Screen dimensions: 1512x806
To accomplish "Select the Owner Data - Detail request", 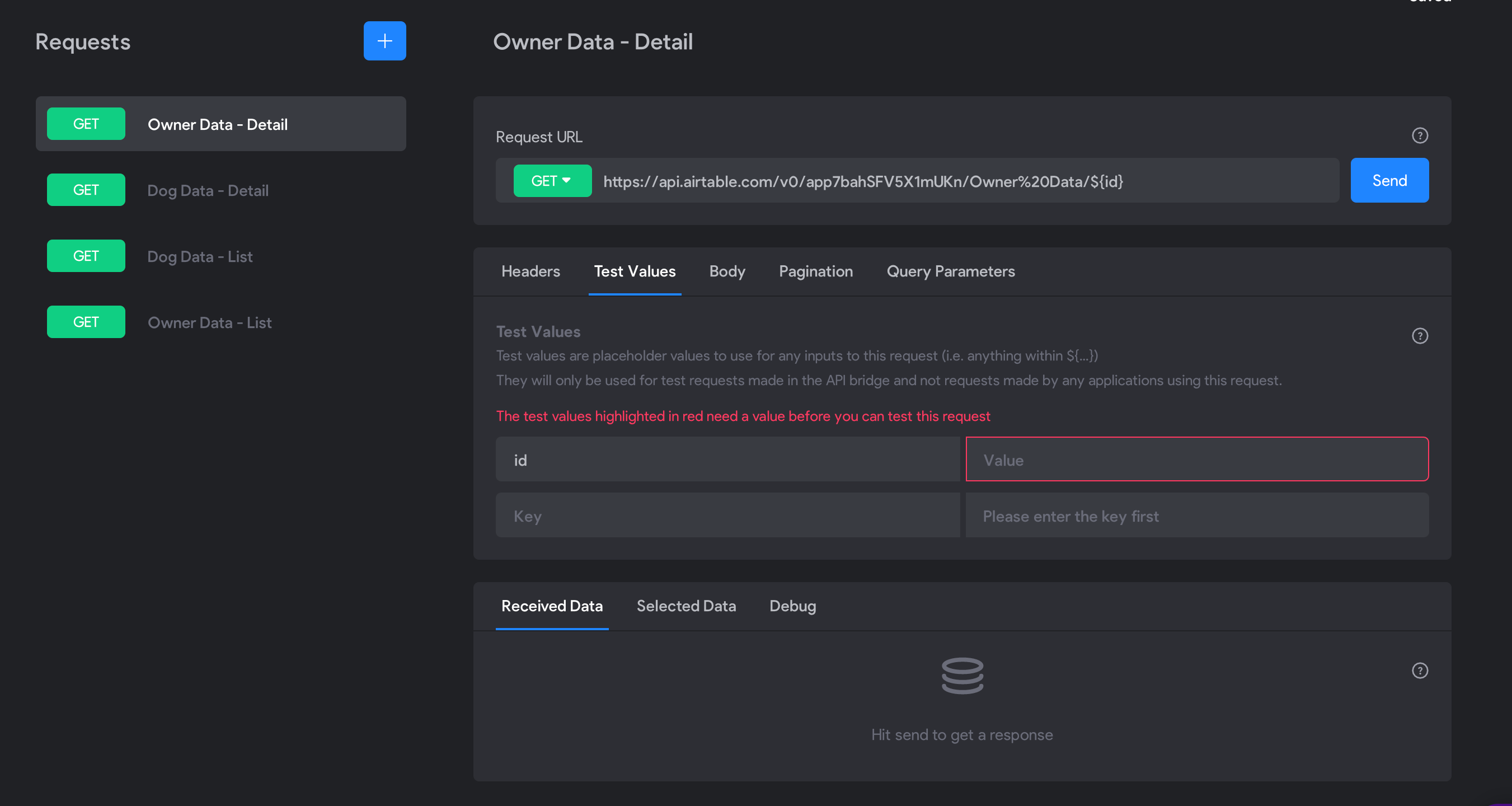I will click(220, 124).
